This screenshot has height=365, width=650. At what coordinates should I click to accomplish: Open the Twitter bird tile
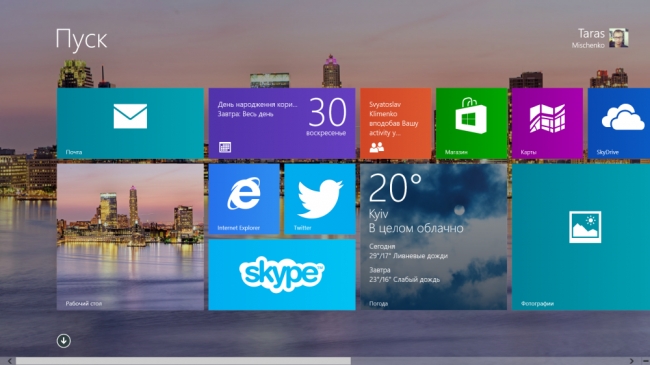tap(320, 199)
